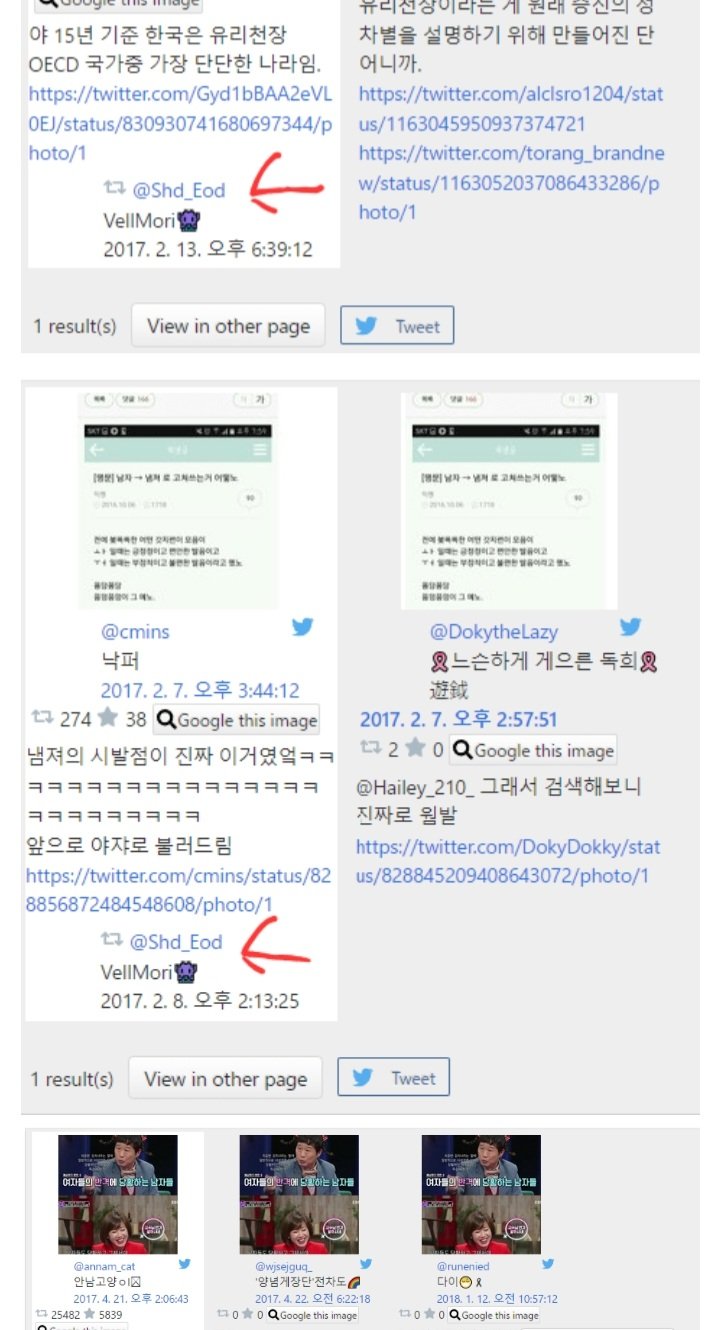Click the Twitter bird icon beside @annam_cat

(x=184, y=1264)
